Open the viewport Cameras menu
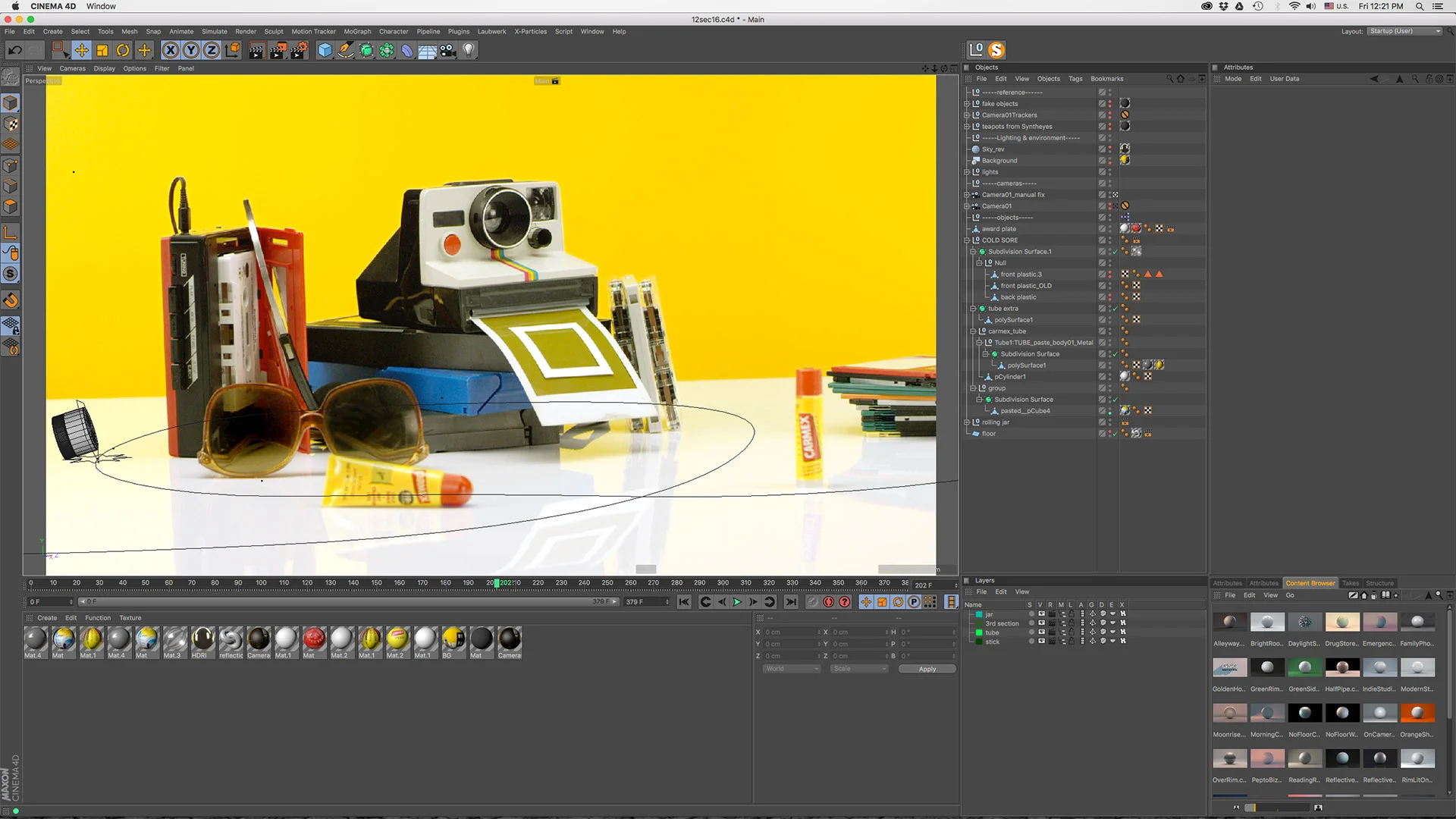 coord(73,68)
